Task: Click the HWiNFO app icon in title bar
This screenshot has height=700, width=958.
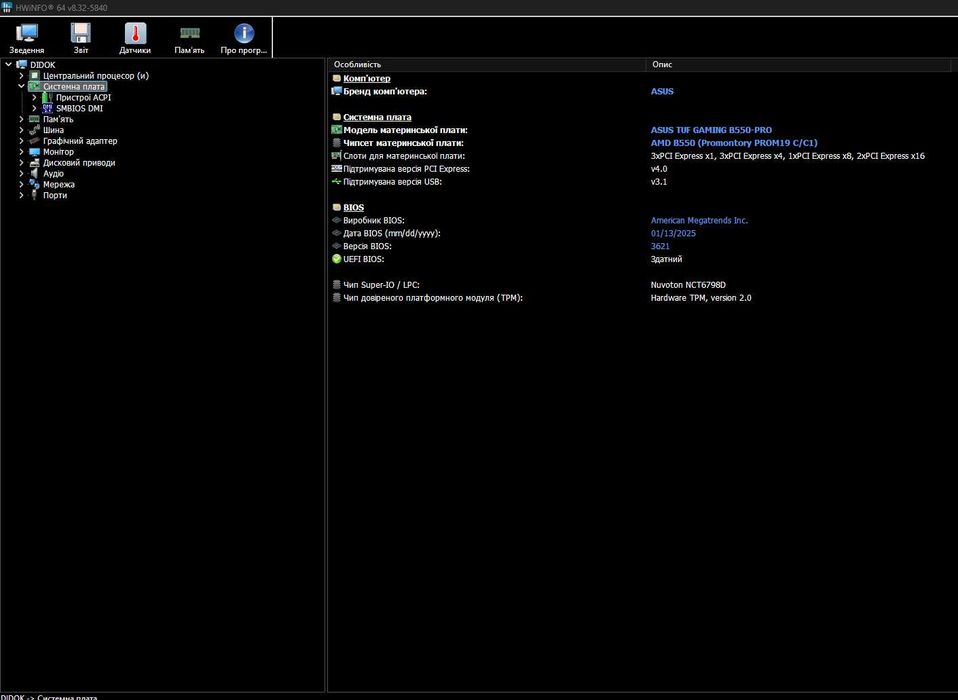Action: point(7,7)
